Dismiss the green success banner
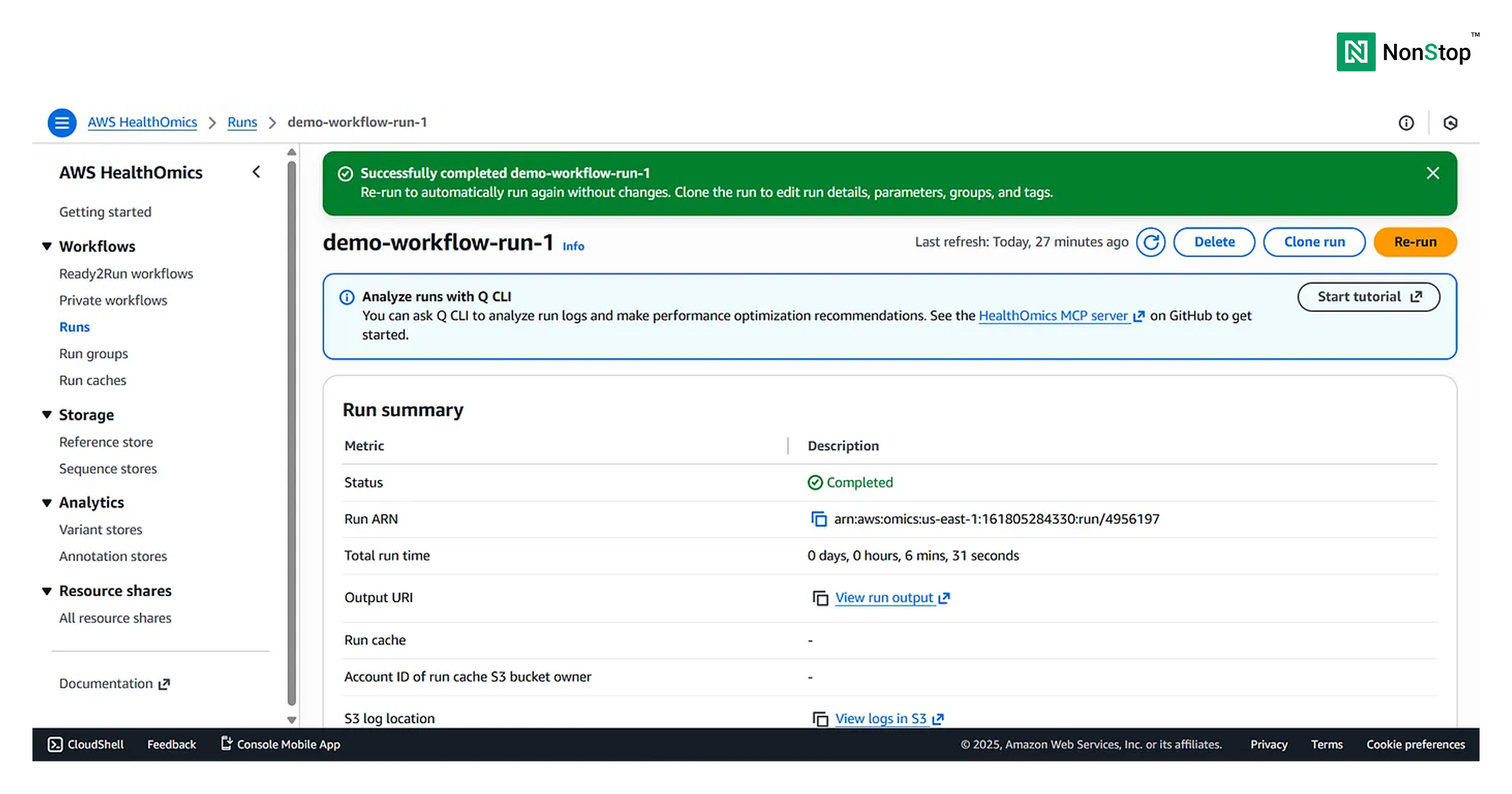Screen dimensions: 1512x794 tap(1432, 173)
